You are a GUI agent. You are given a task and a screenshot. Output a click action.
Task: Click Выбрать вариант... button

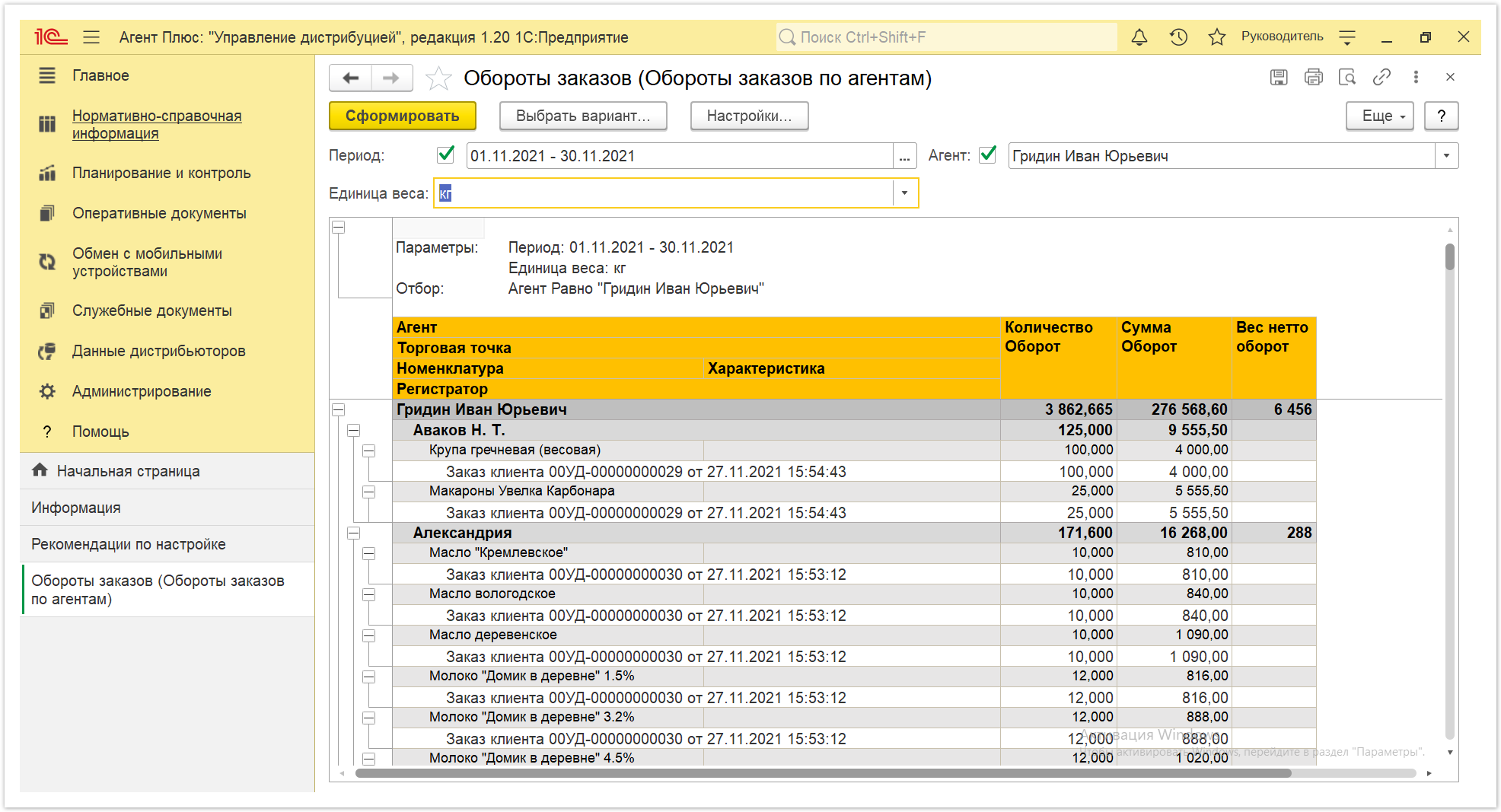click(x=583, y=116)
